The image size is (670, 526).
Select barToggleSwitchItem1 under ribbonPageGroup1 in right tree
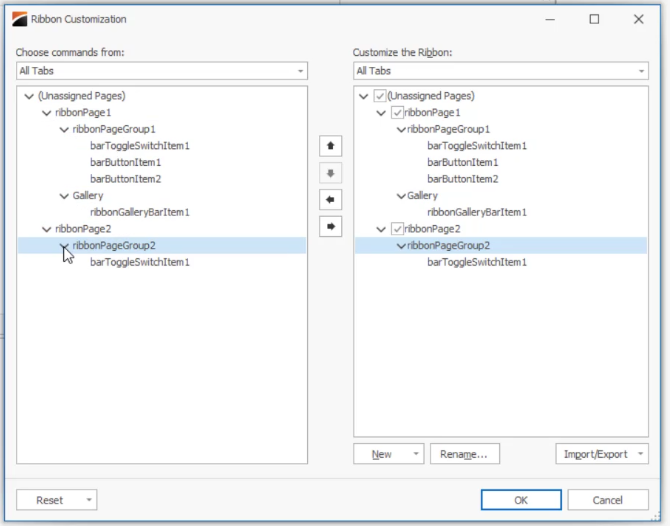pyautogui.click(x=477, y=146)
